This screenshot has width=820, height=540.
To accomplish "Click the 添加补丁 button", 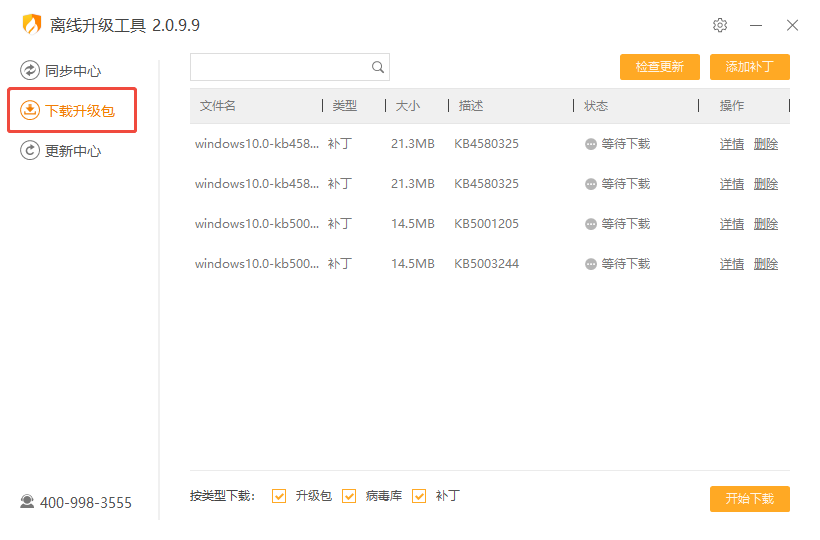I will coord(749,67).
